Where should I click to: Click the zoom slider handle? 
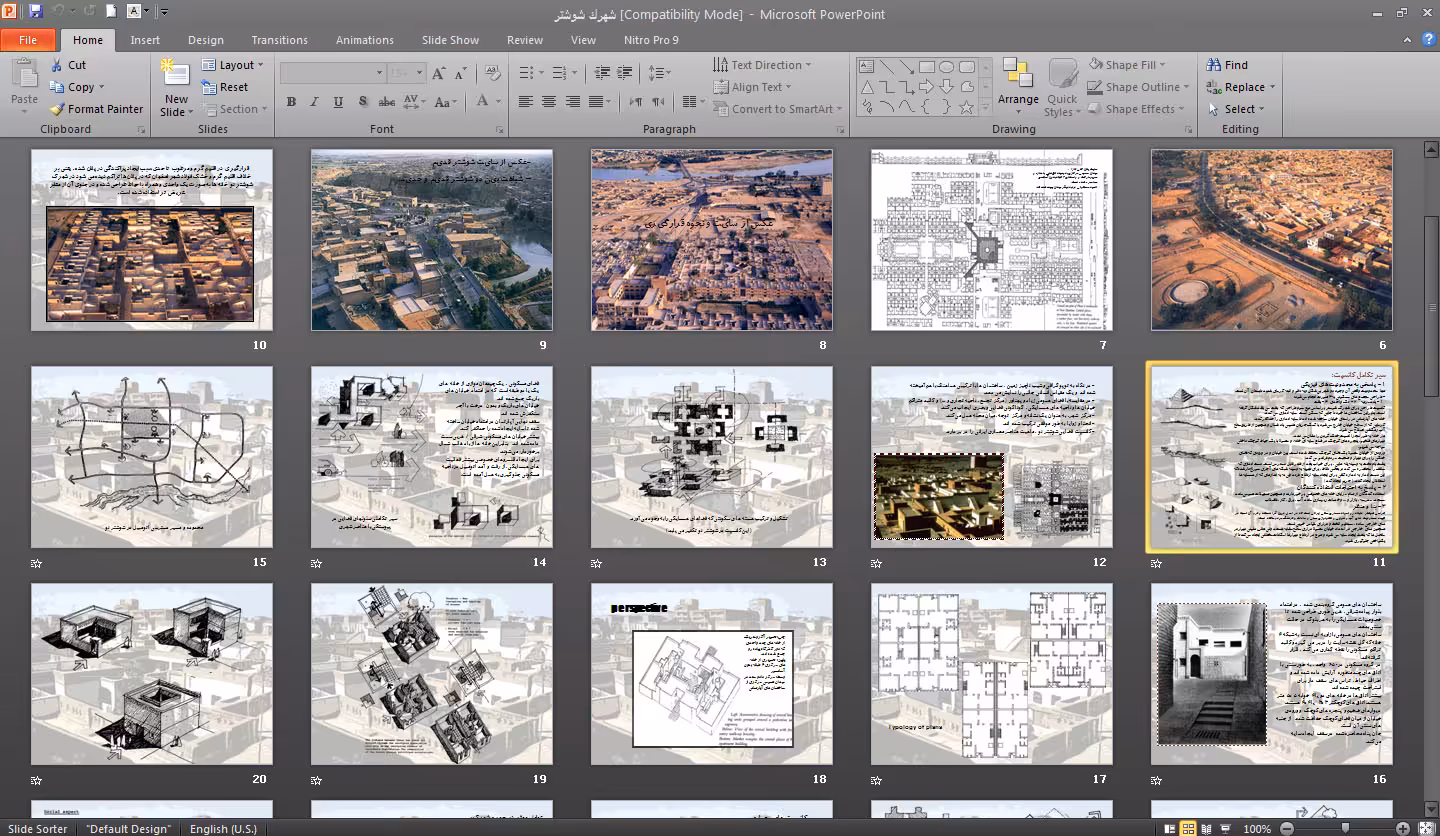click(x=1345, y=828)
